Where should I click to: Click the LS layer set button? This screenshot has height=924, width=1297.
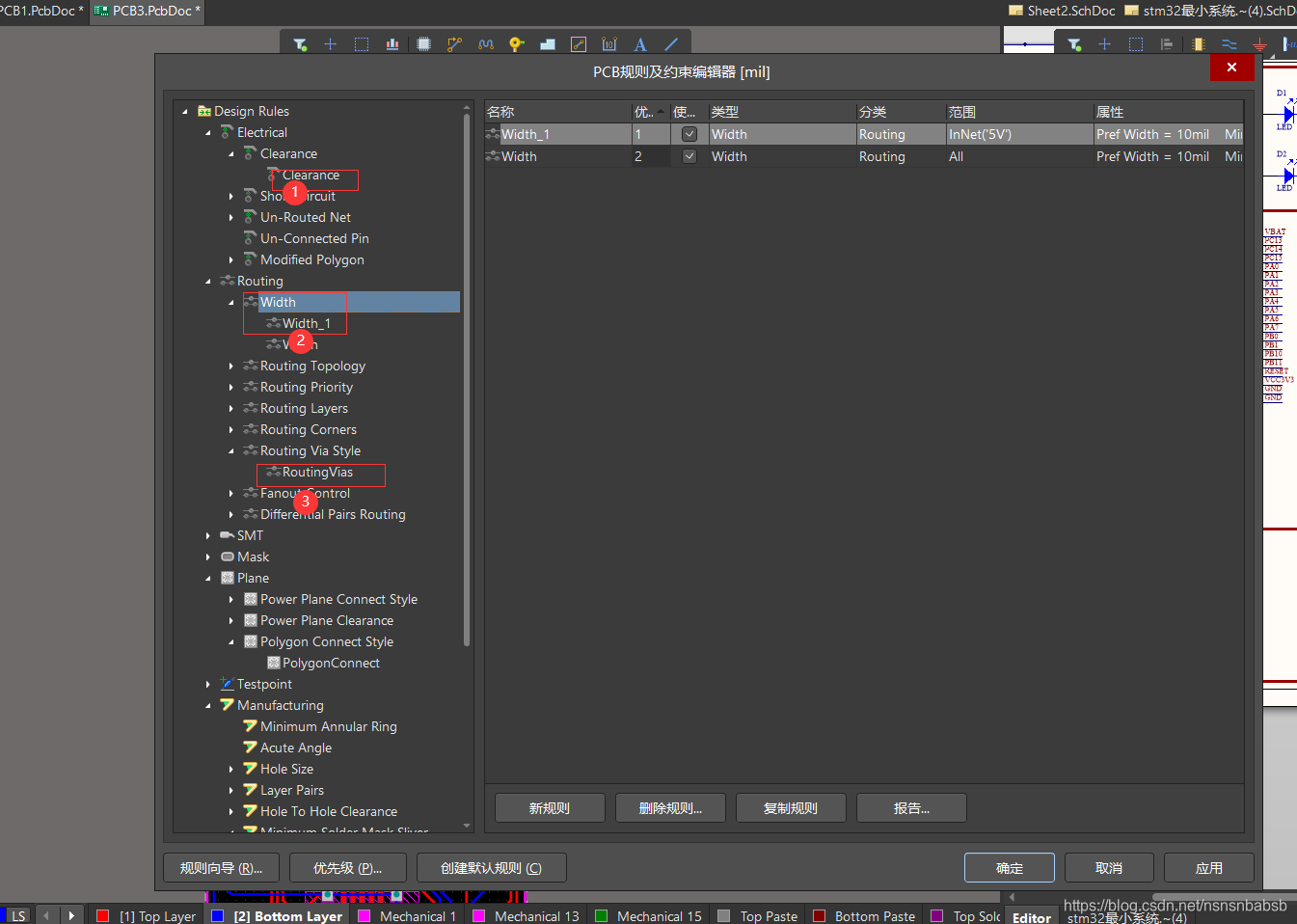pyautogui.click(x=18, y=915)
